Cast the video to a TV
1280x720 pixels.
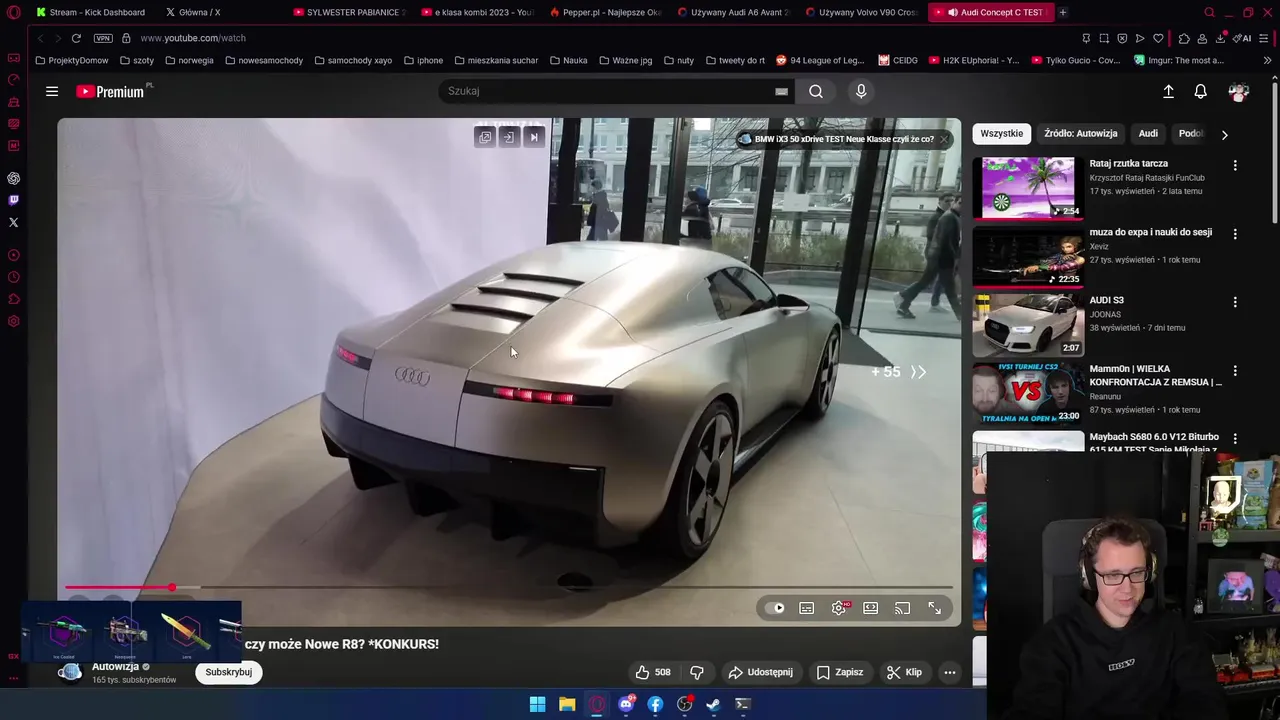(x=903, y=608)
